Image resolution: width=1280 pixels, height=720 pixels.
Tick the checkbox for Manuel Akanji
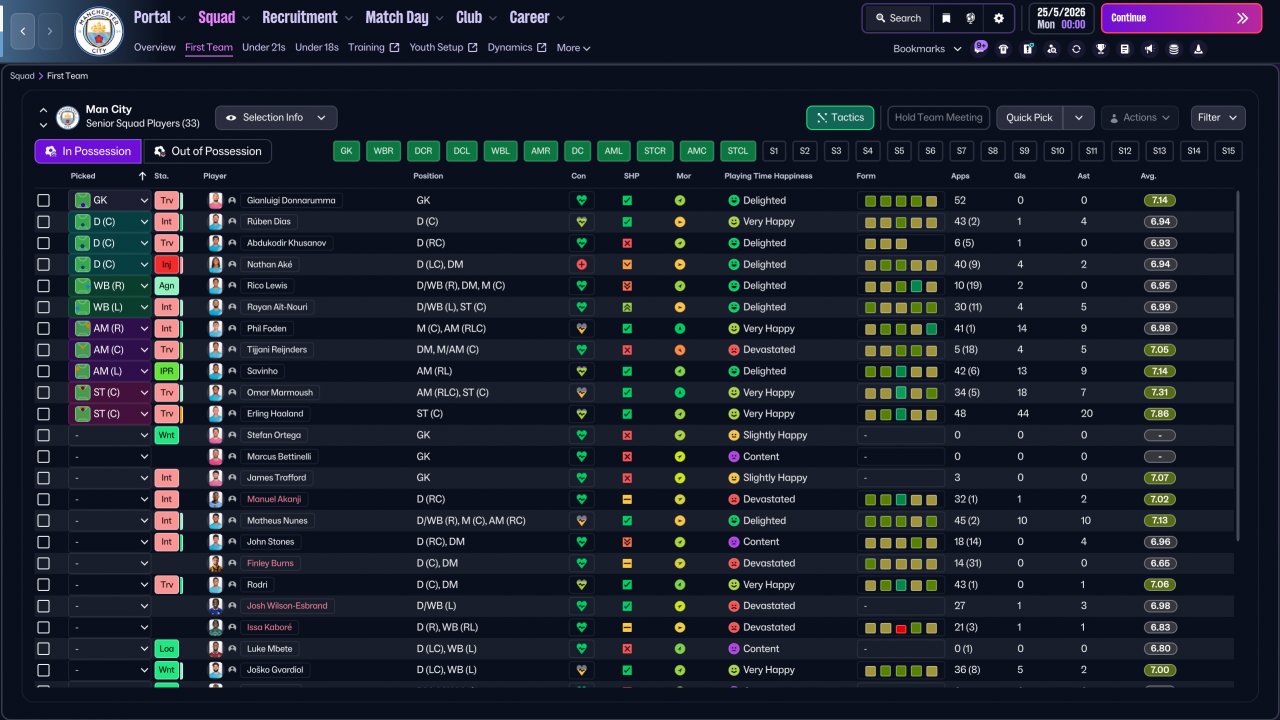(x=43, y=499)
